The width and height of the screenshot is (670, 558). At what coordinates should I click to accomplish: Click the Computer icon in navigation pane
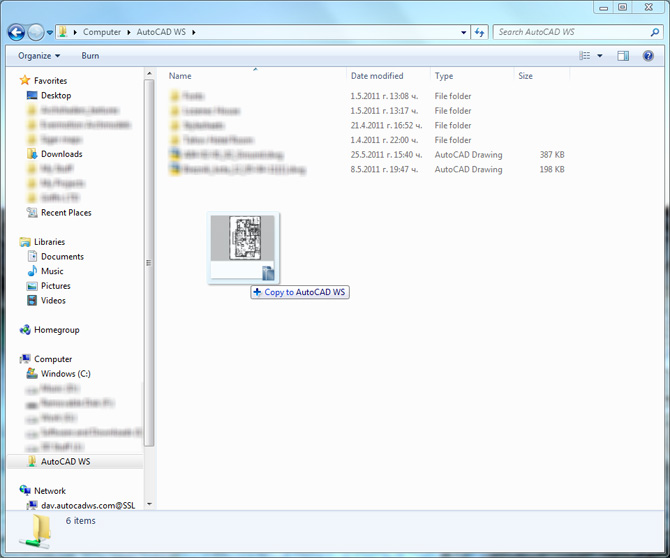(25, 359)
